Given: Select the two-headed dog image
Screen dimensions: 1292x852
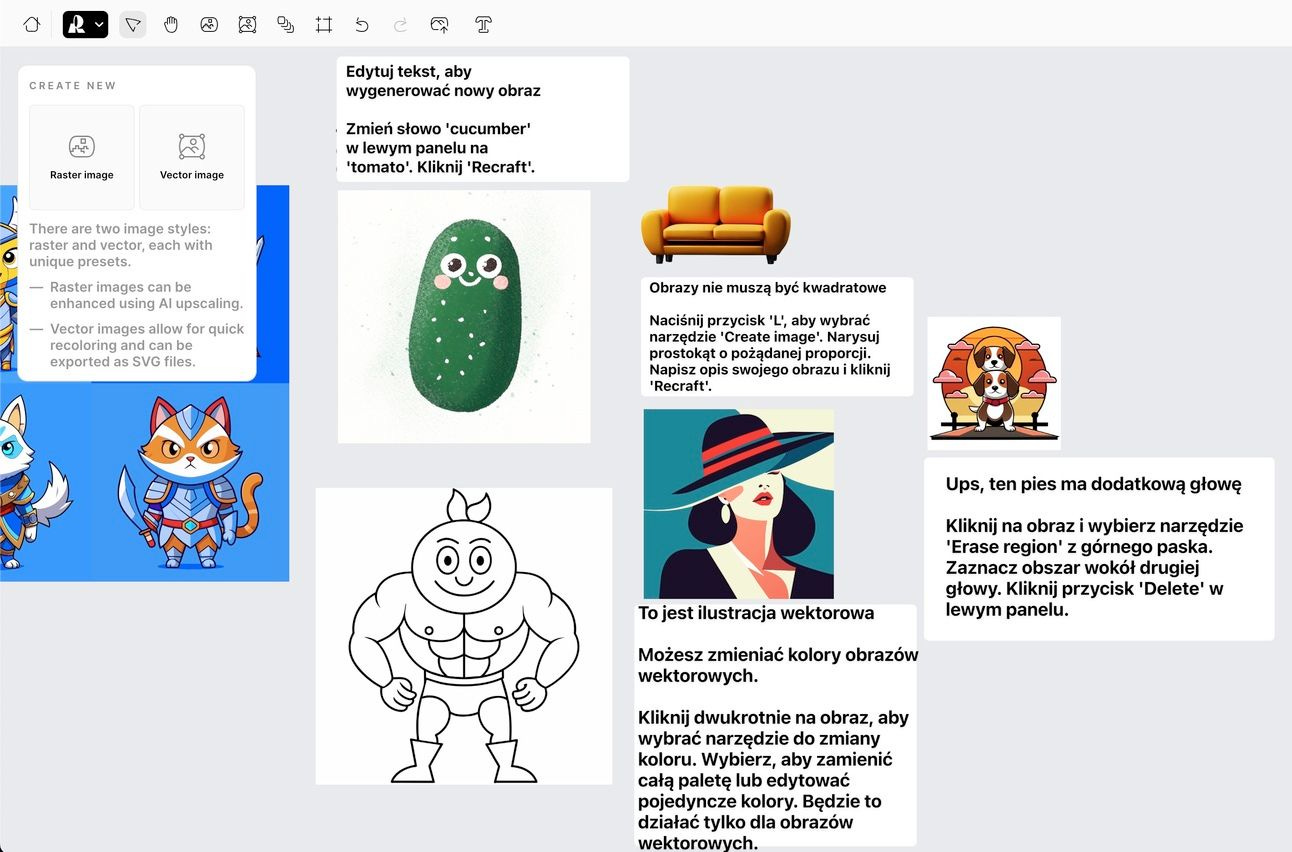Looking at the screenshot, I should [994, 383].
